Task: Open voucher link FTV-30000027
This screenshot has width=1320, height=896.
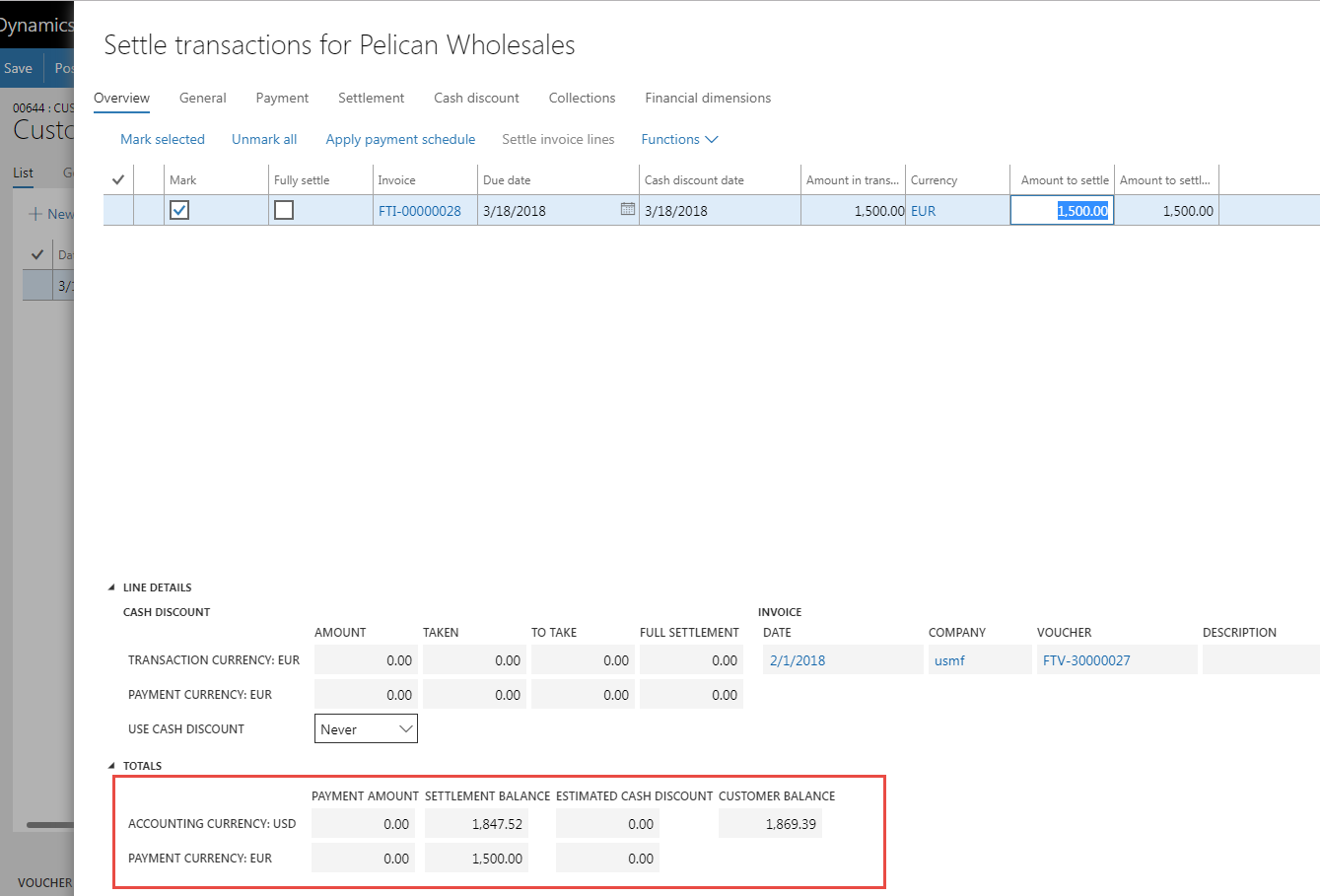Action: click(x=1086, y=660)
